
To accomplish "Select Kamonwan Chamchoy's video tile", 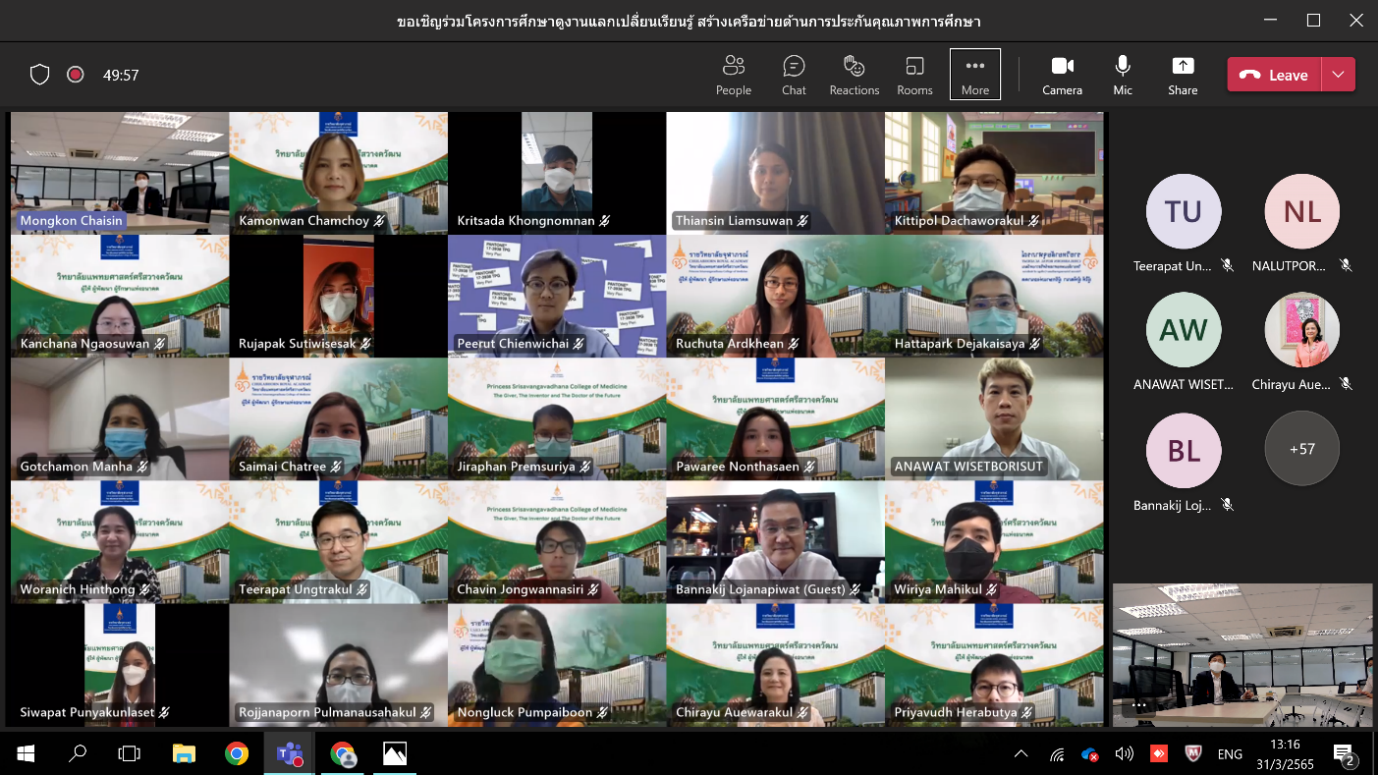I will click(338, 172).
